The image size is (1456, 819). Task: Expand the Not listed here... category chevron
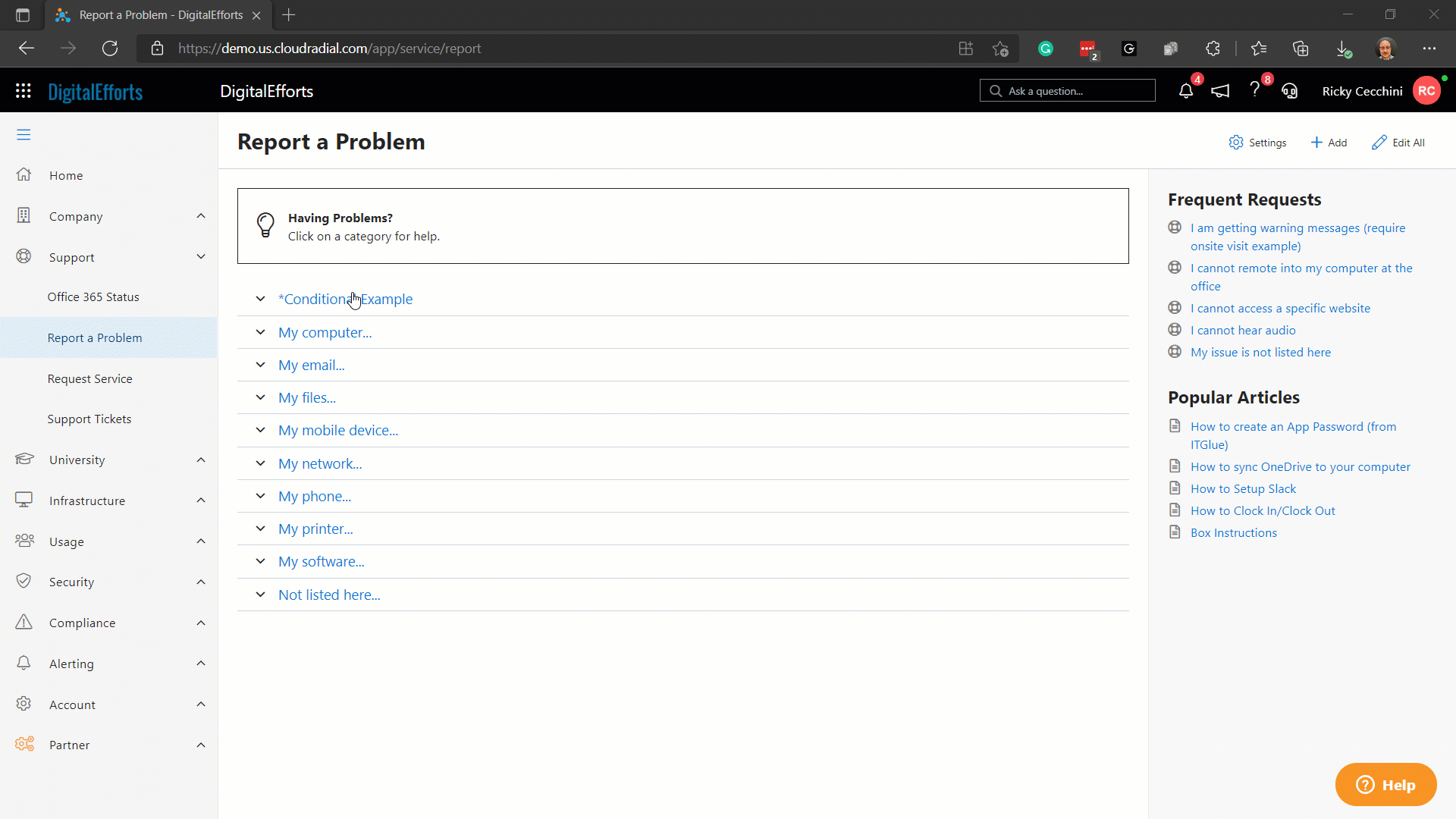coord(260,595)
